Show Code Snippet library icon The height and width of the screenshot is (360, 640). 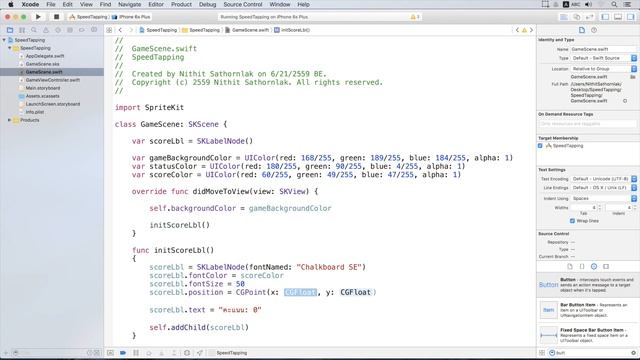[582, 267]
